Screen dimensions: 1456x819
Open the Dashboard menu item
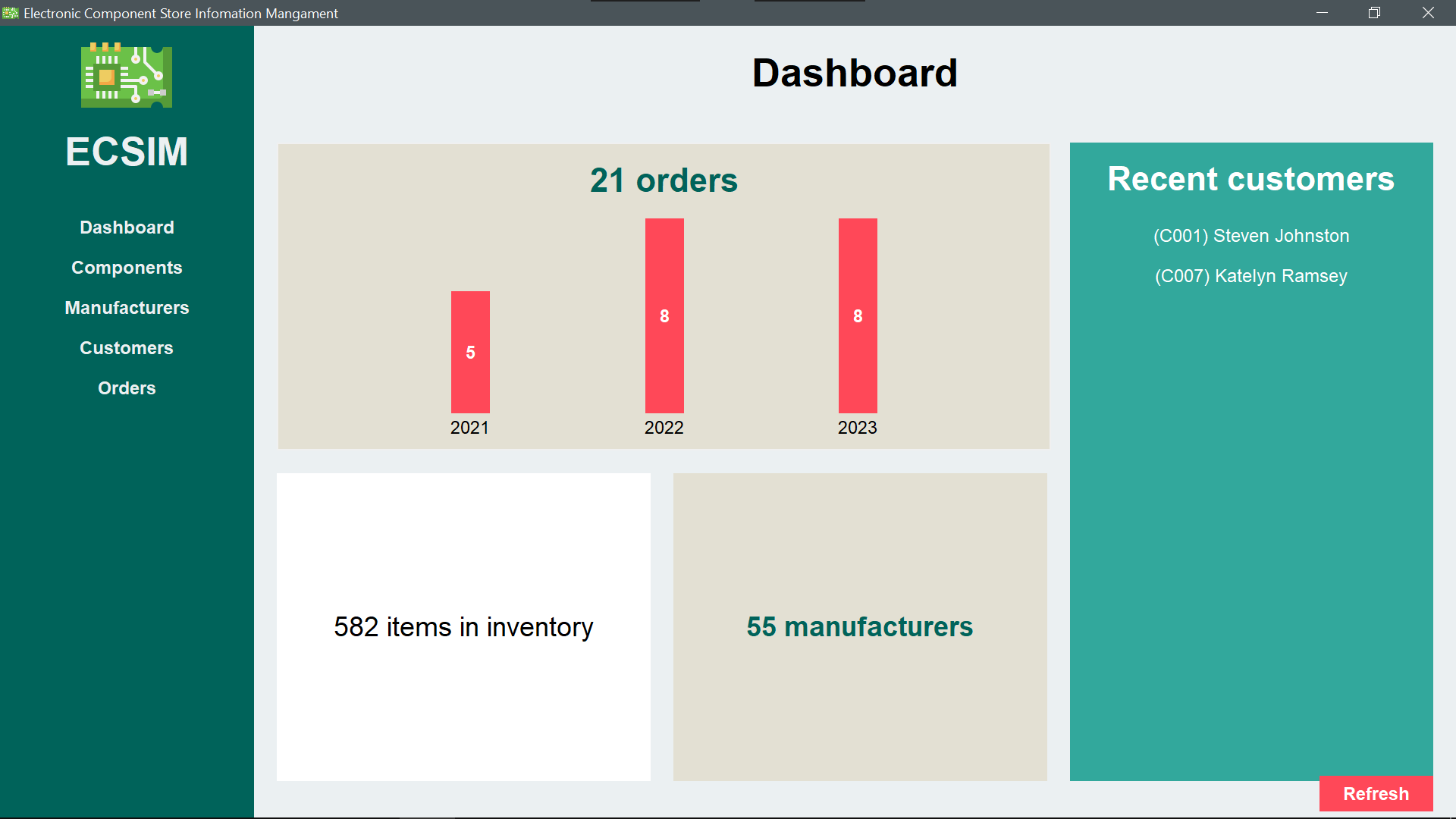pos(127,227)
